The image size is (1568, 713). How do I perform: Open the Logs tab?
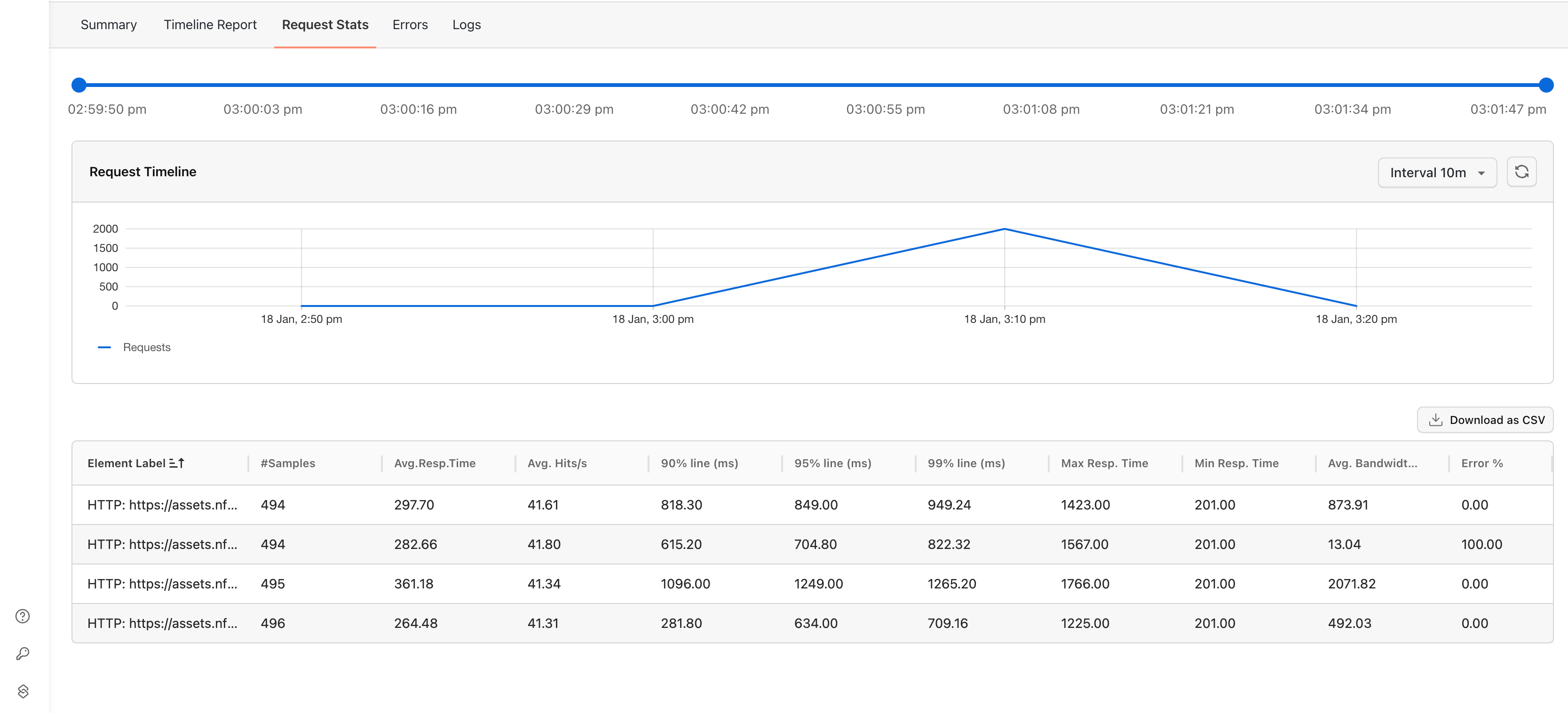click(466, 25)
